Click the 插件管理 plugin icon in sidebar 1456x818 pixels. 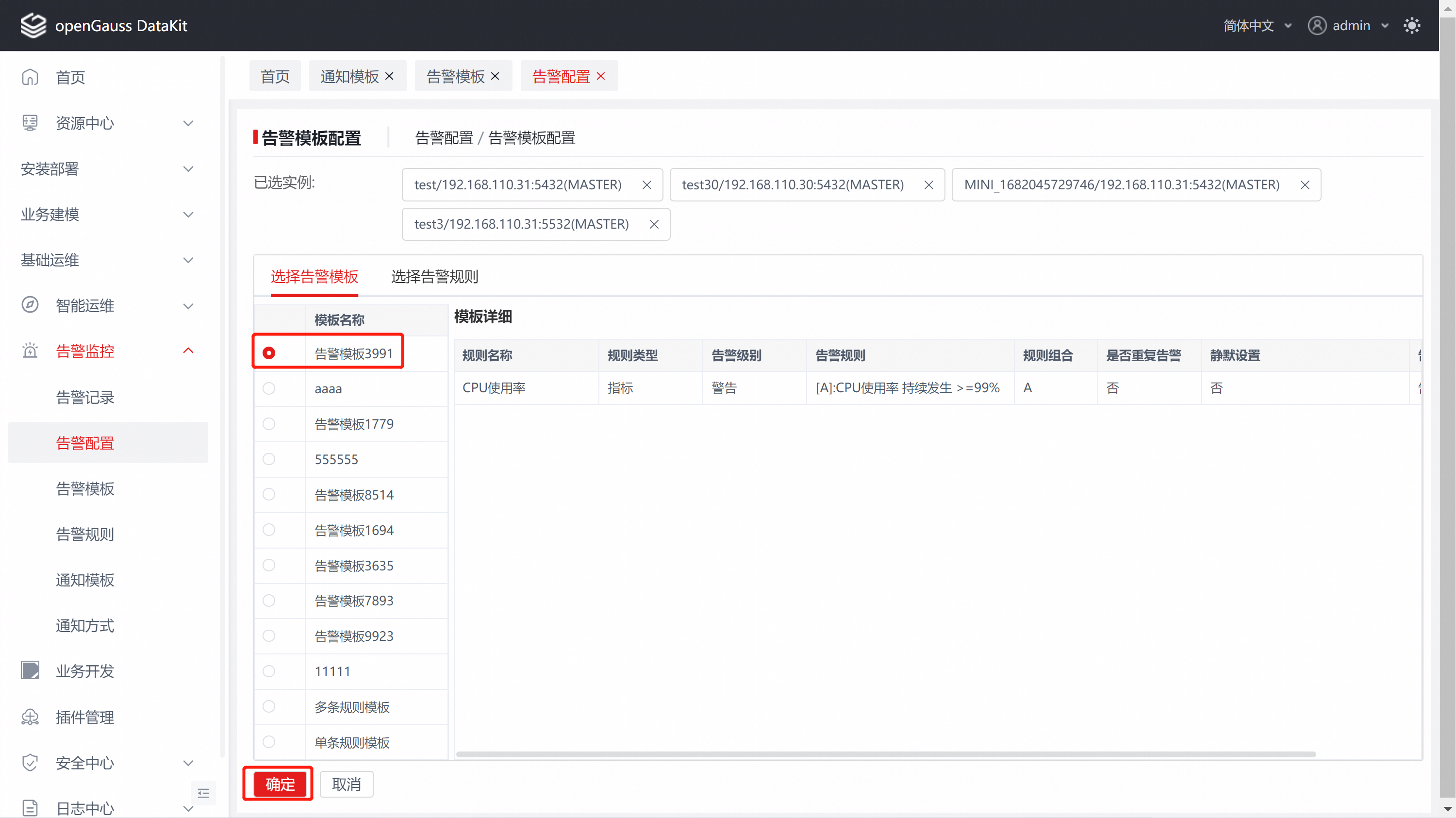point(30,717)
